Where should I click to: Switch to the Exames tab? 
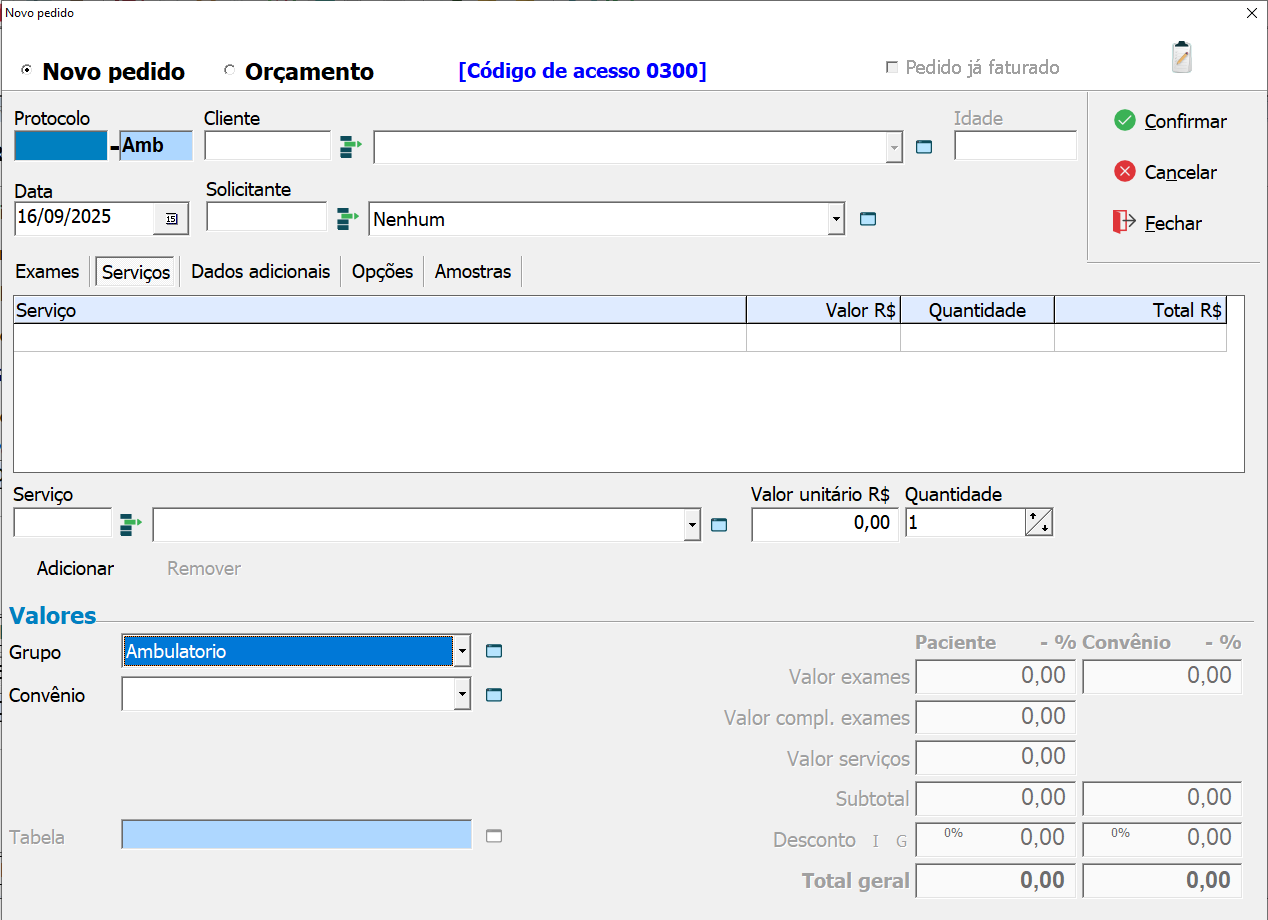point(47,271)
